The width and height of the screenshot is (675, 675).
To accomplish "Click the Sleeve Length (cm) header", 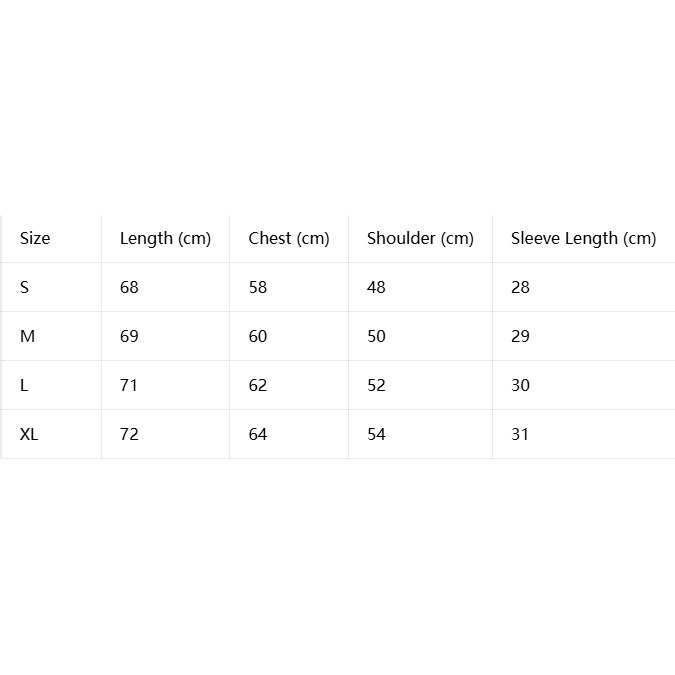I will click(583, 238).
